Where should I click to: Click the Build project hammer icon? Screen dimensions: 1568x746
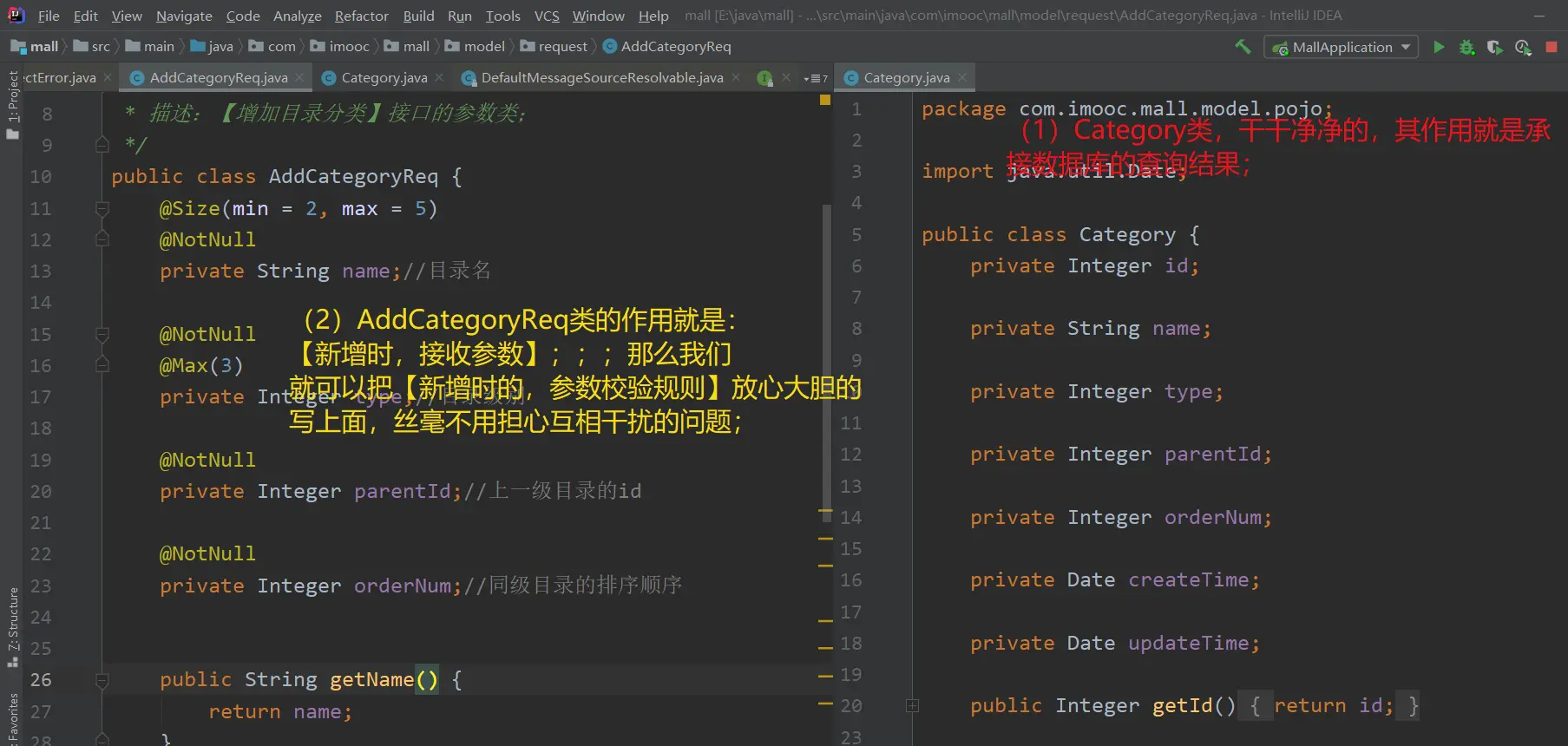coord(1243,47)
